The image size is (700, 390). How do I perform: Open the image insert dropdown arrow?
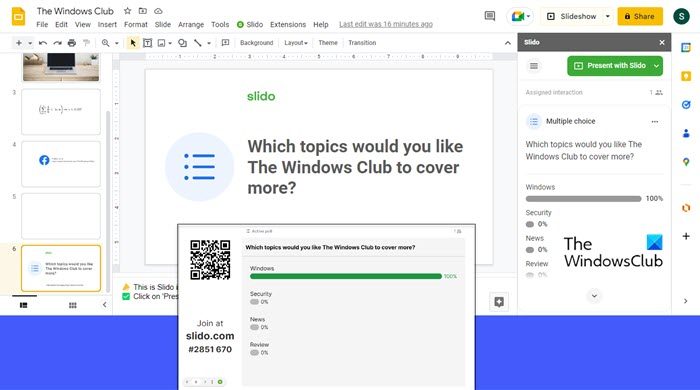point(170,43)
